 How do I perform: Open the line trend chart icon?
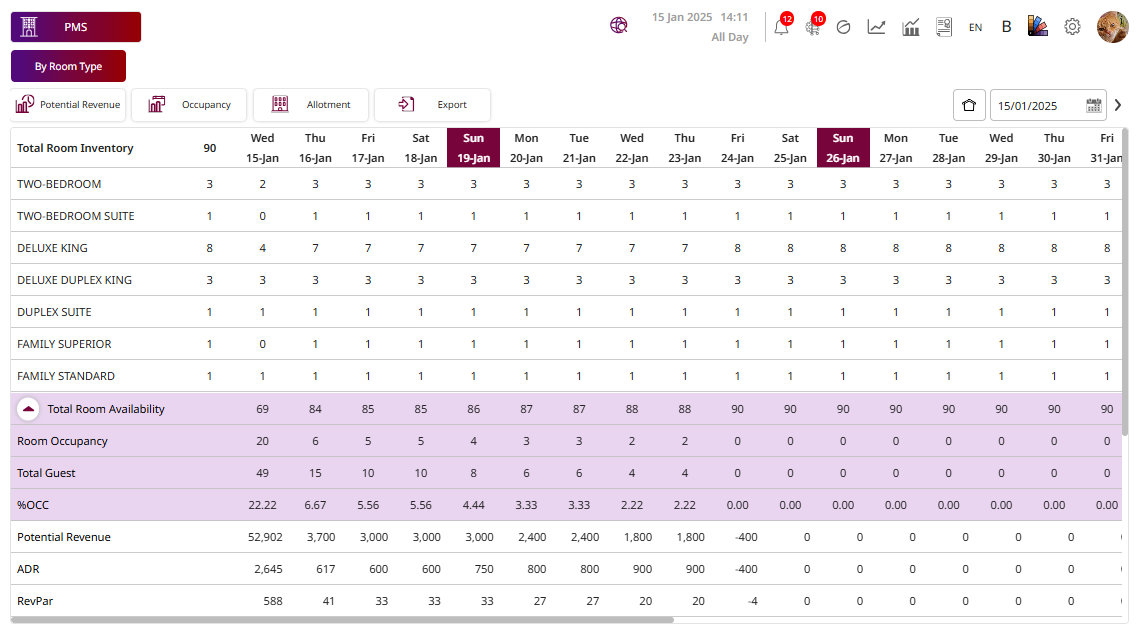coord(876,27)
